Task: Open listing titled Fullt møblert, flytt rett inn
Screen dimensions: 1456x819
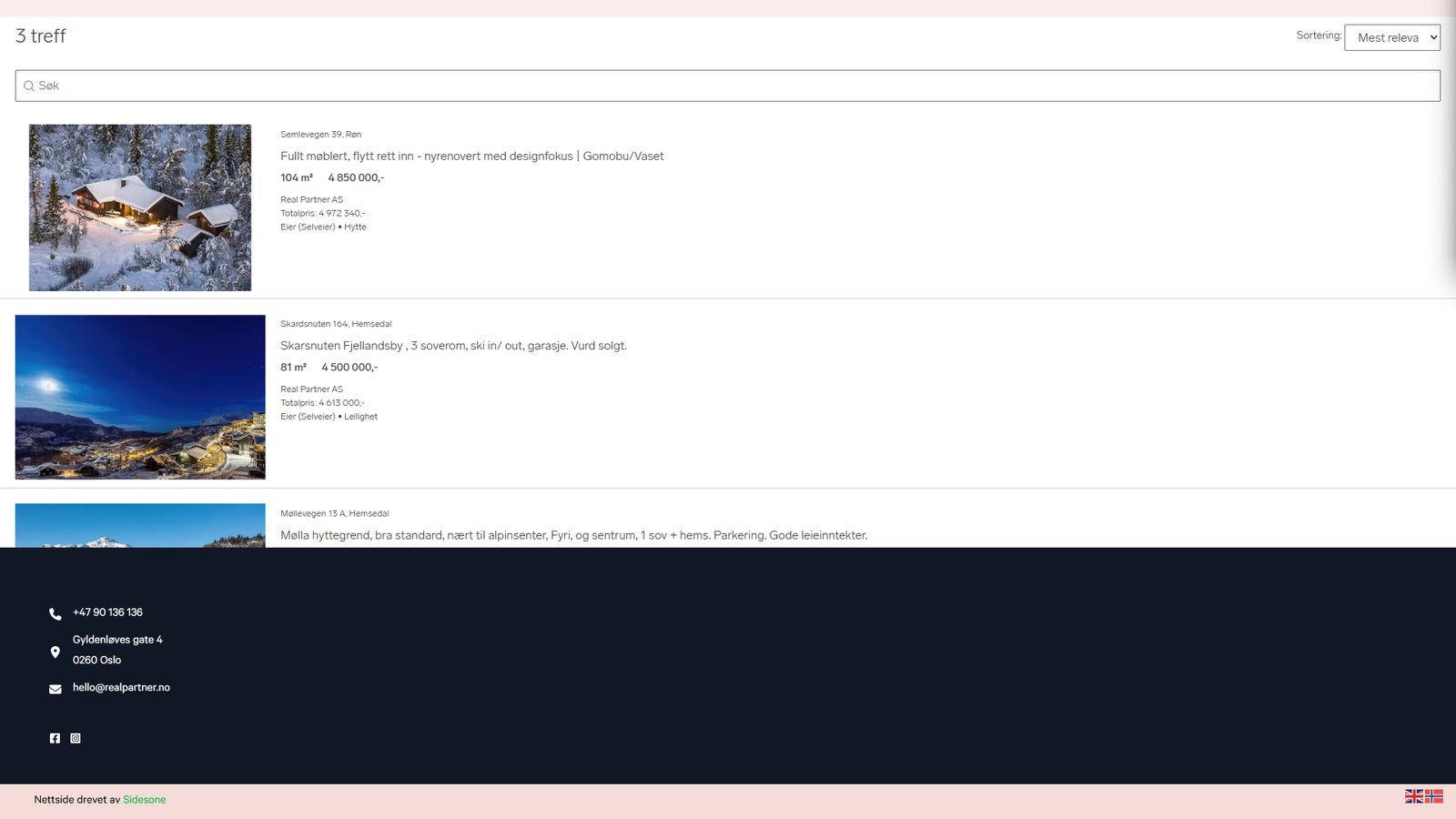Action: tap(471, 157)
